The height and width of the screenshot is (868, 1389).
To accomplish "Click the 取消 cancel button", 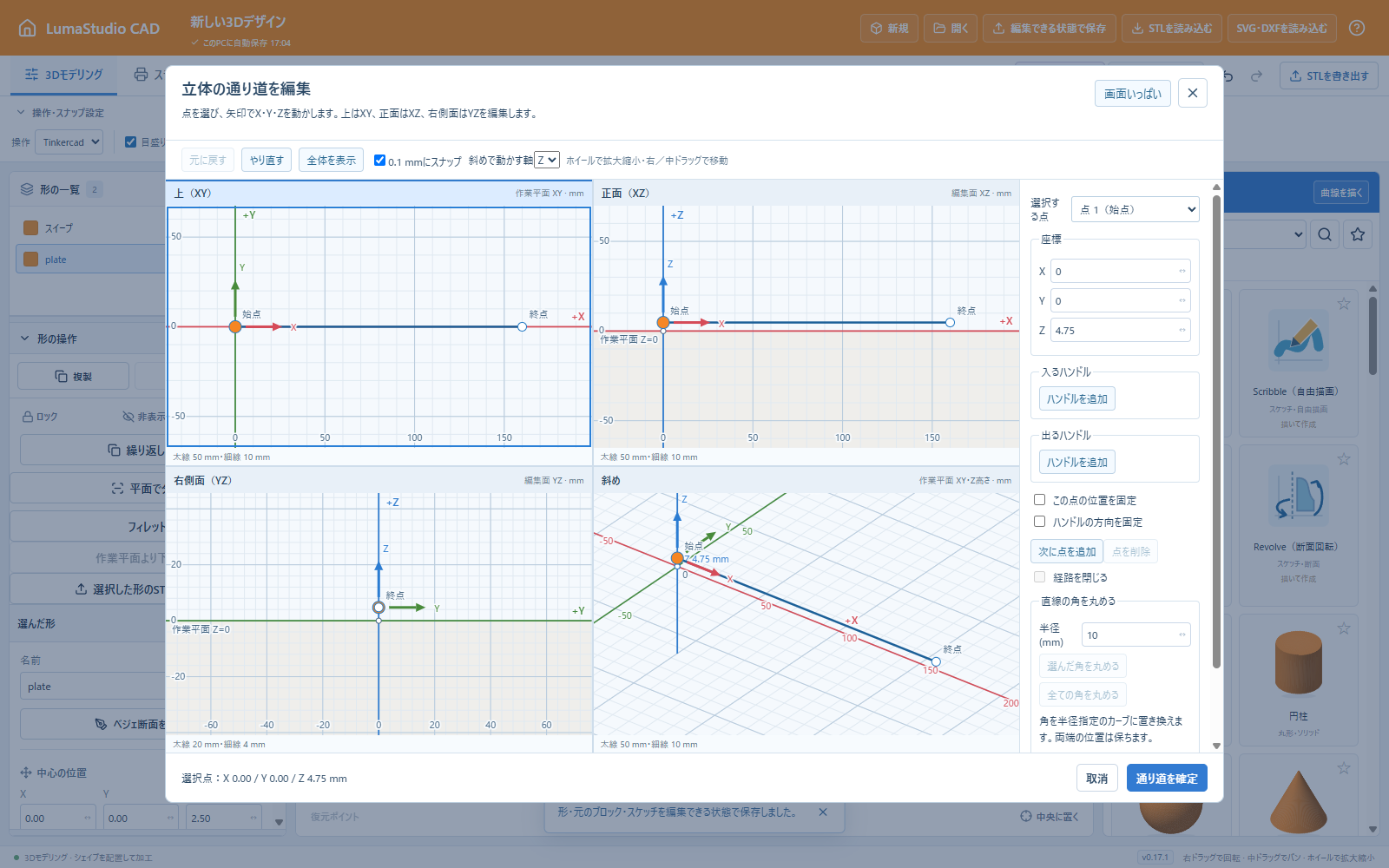I will point(1096,779).
